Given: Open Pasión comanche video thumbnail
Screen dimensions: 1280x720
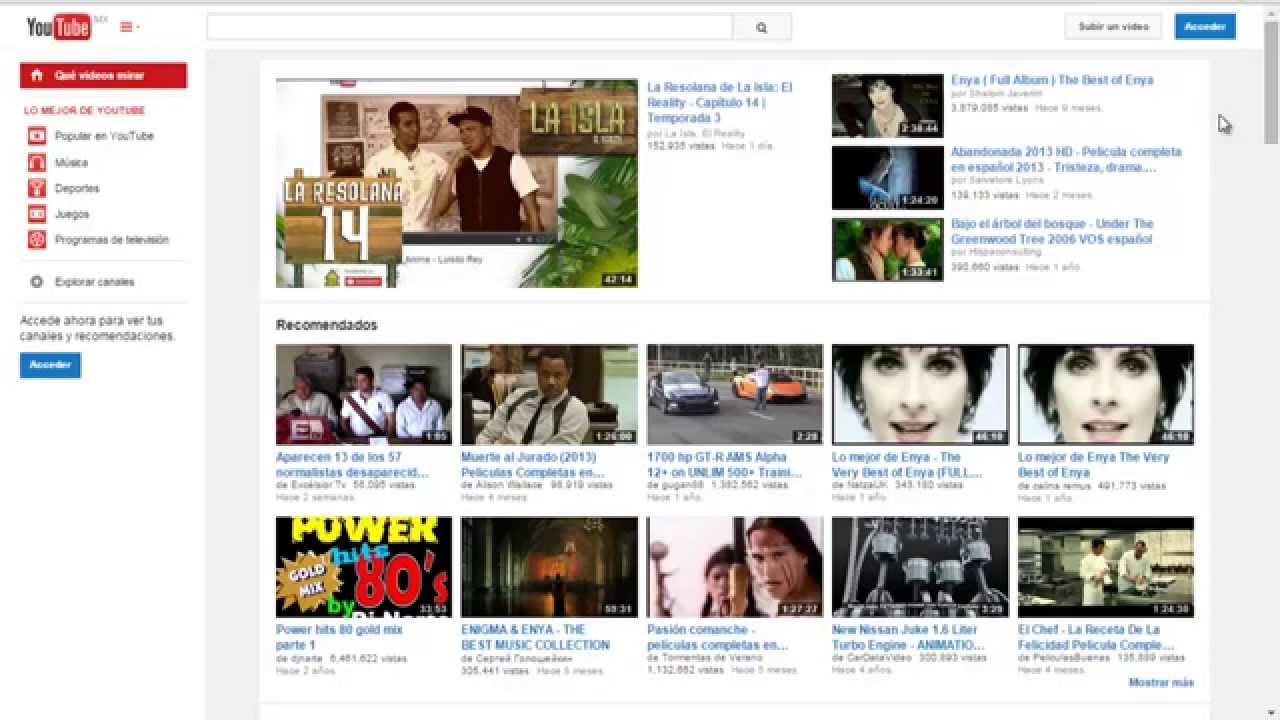Looking at the screenshot, I should click(735, 567).
